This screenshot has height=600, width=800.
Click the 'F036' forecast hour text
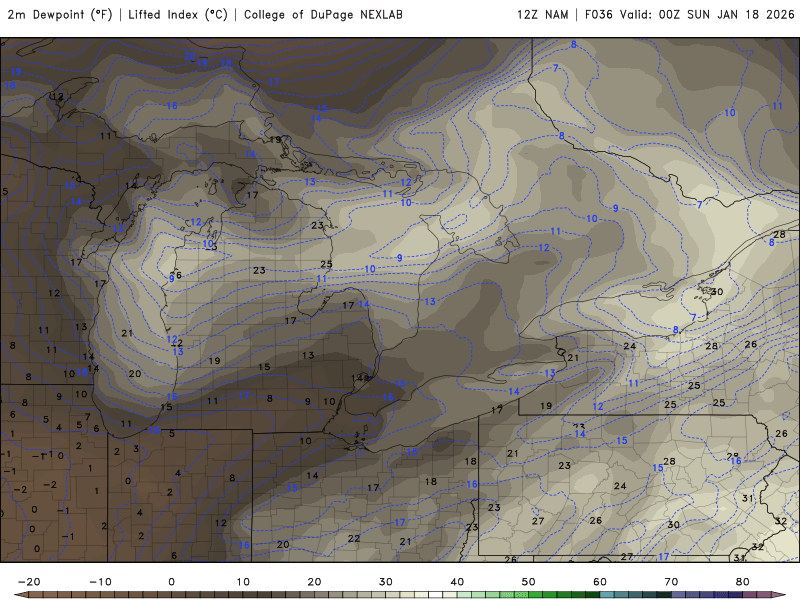coord(598,15)
